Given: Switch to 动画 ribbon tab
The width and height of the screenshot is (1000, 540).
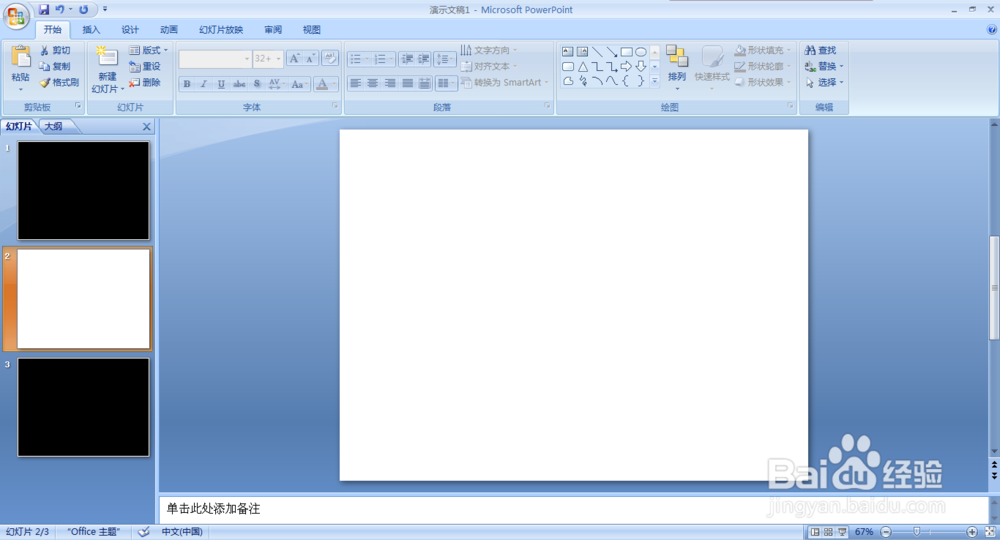Looking at the screenshot, I should pos(169,30).
